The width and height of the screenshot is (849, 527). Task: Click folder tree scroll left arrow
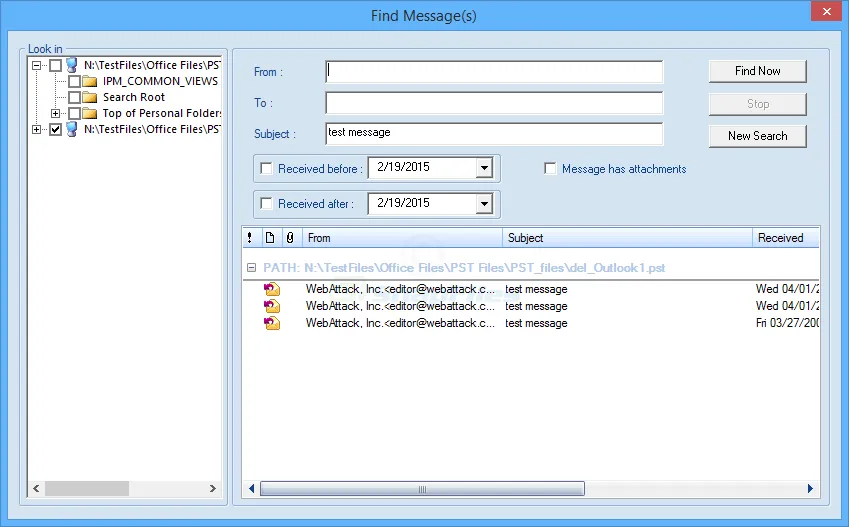36,489
